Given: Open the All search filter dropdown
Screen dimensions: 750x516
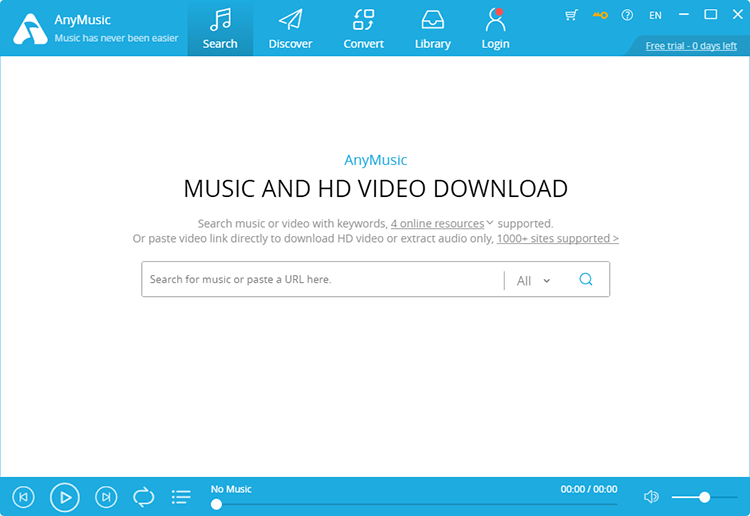Looking at the screenshot, I should coord(533,281).
